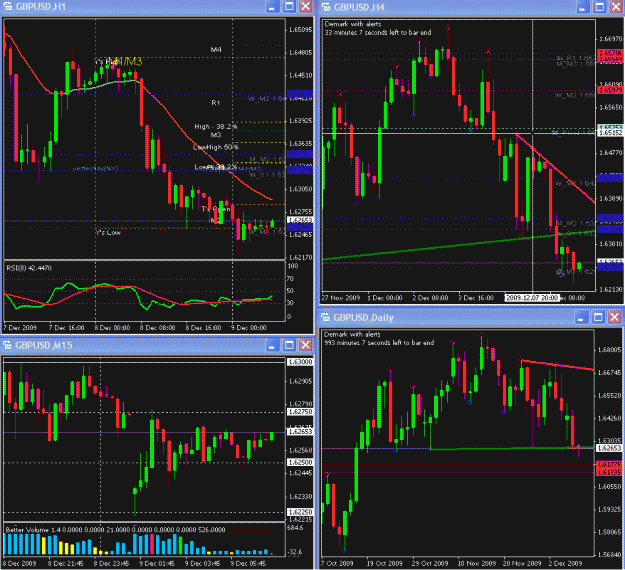Close the GBPUSD,M15 chart window
This screenshot has width=625, height=570.
306,345
